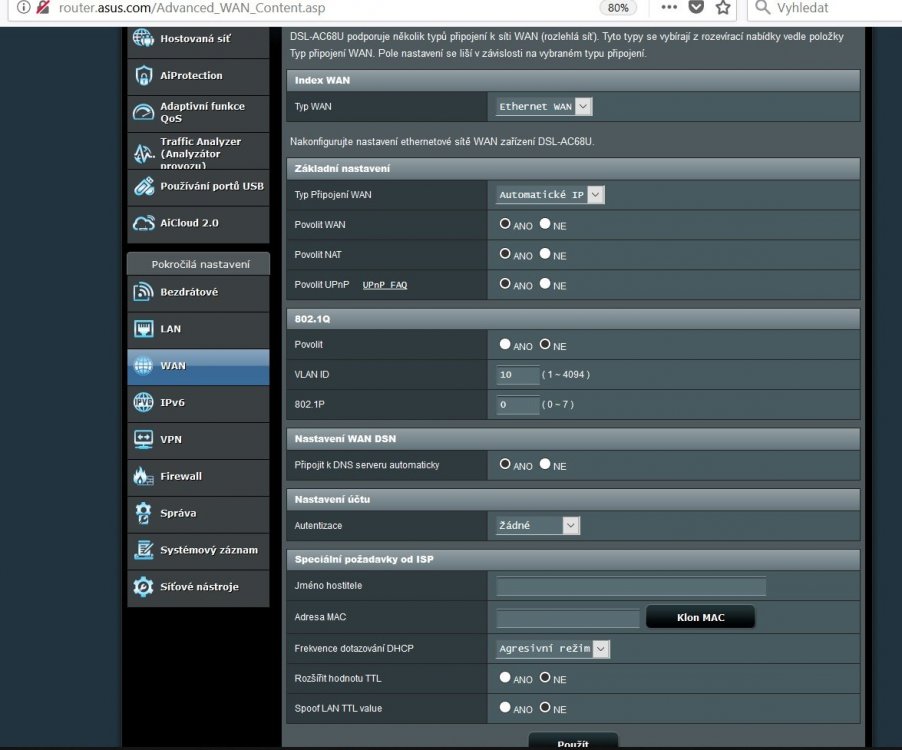
Task: Click Klon MAC button
Action: 700,617
